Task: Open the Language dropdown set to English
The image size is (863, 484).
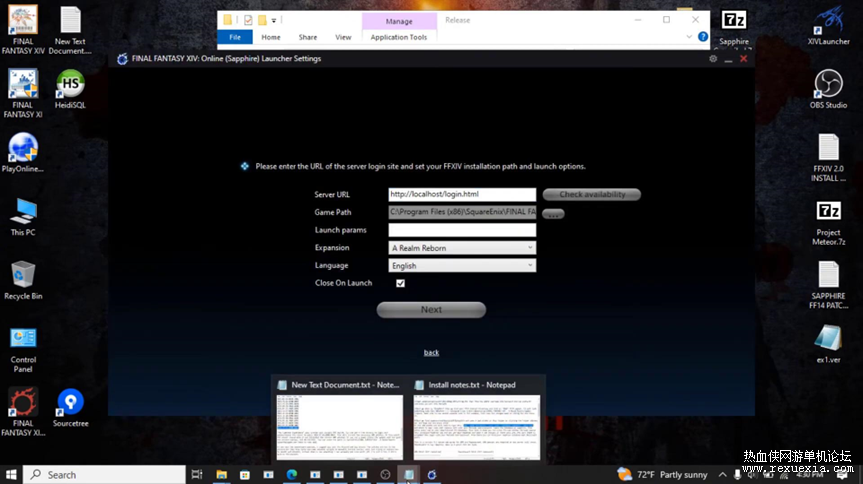Action: coord(462,265)
